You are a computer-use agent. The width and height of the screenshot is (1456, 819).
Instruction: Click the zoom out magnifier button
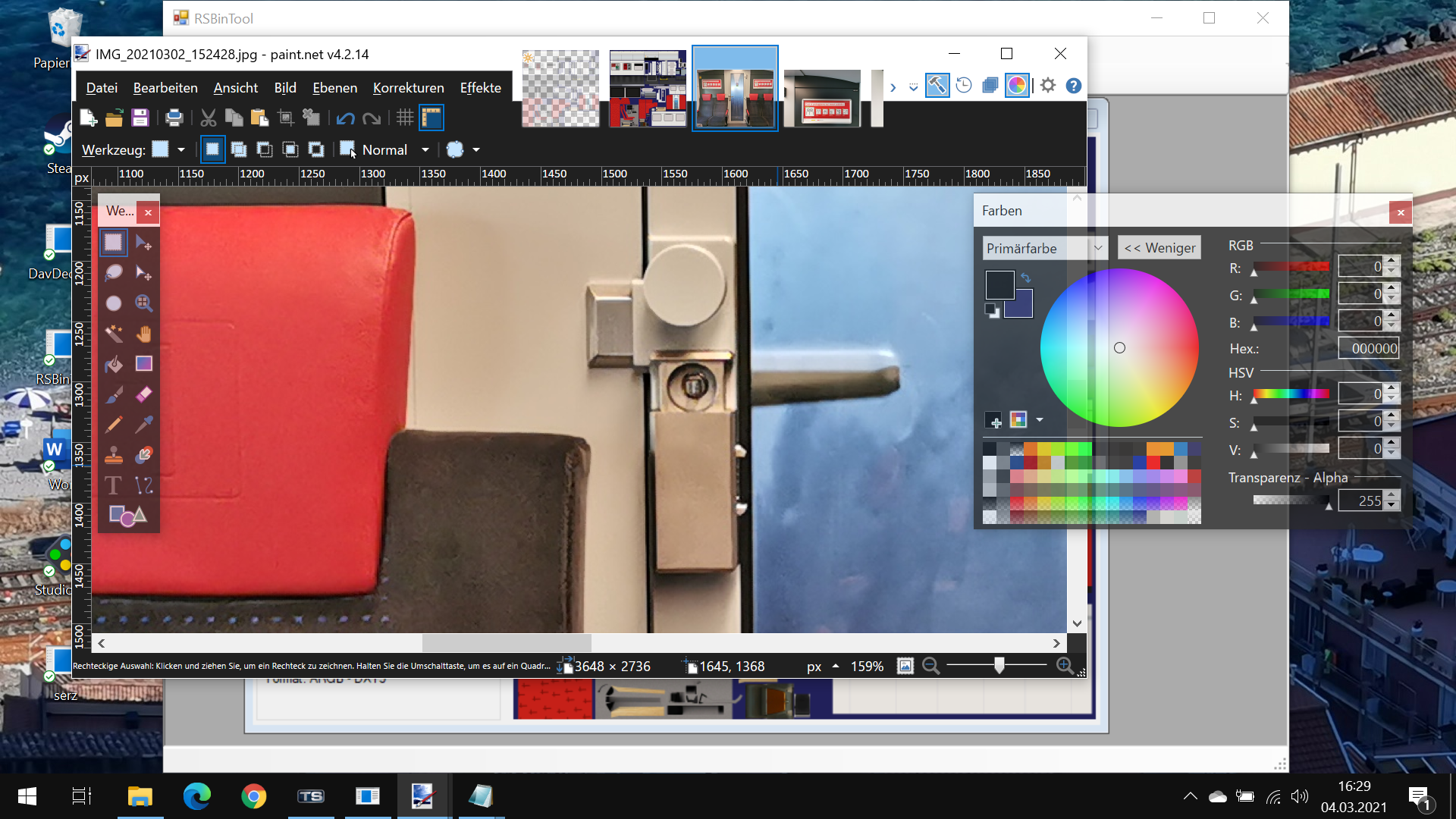pos(931,666)
